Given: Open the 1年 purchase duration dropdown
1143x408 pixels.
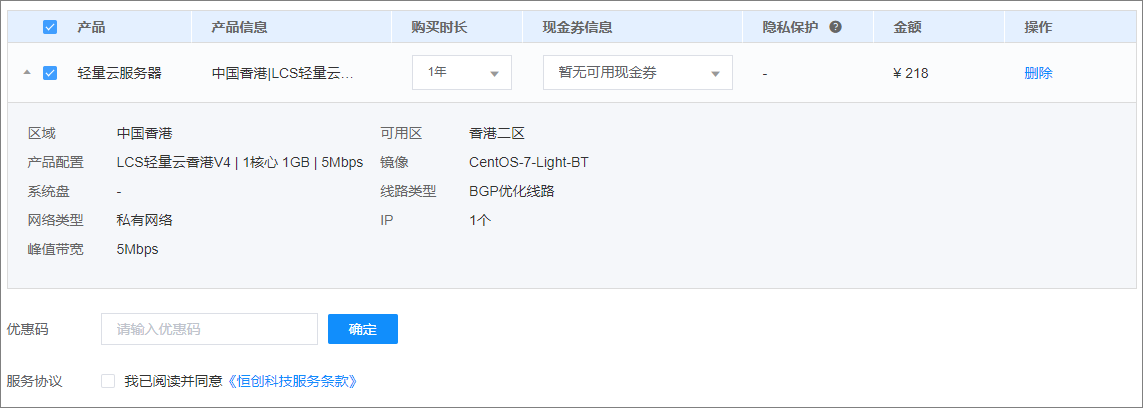Looking at the screenshot, I should 462,73.
